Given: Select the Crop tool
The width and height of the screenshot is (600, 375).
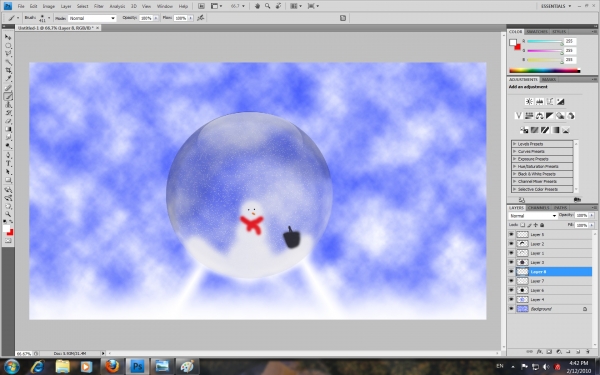Looking at the screenshot, I should click(x=8, y=71).
